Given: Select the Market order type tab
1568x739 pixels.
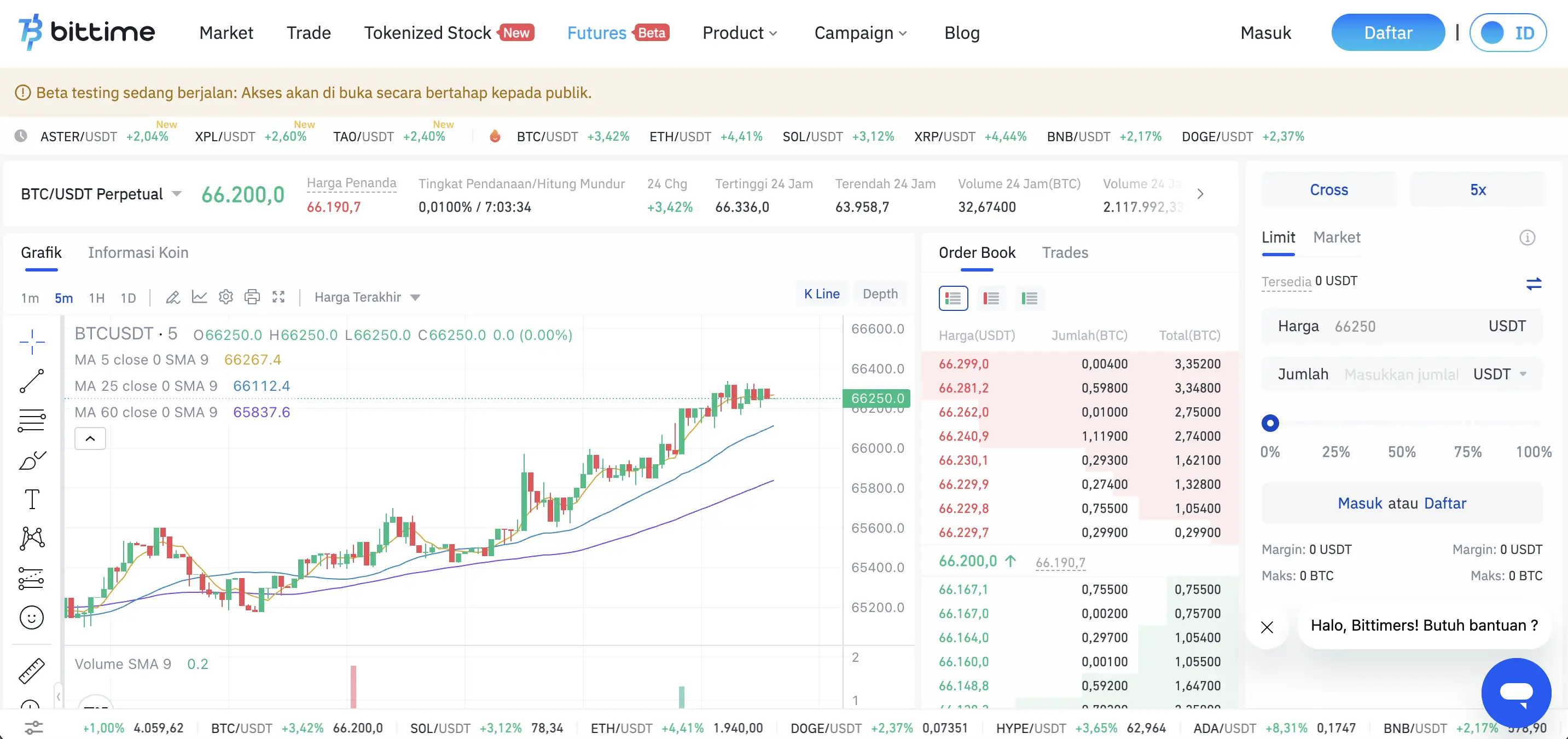Looking at the screenshot, I should point(1336,237).
